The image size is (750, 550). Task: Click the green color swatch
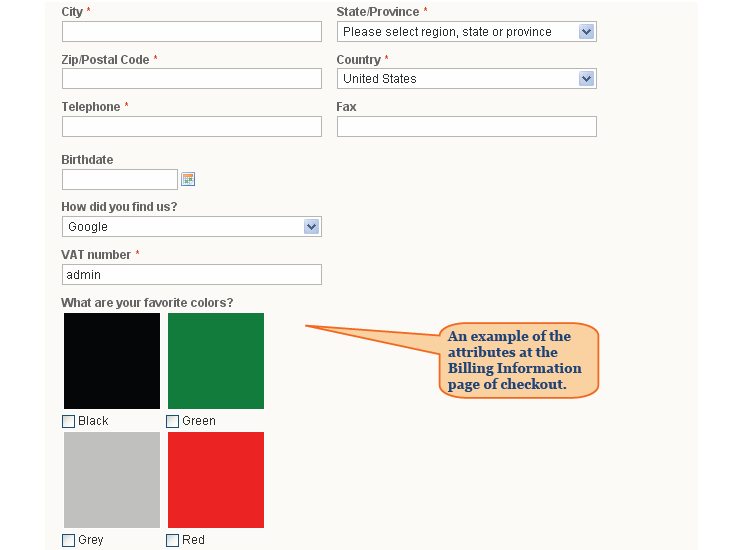tap(216, 361)
